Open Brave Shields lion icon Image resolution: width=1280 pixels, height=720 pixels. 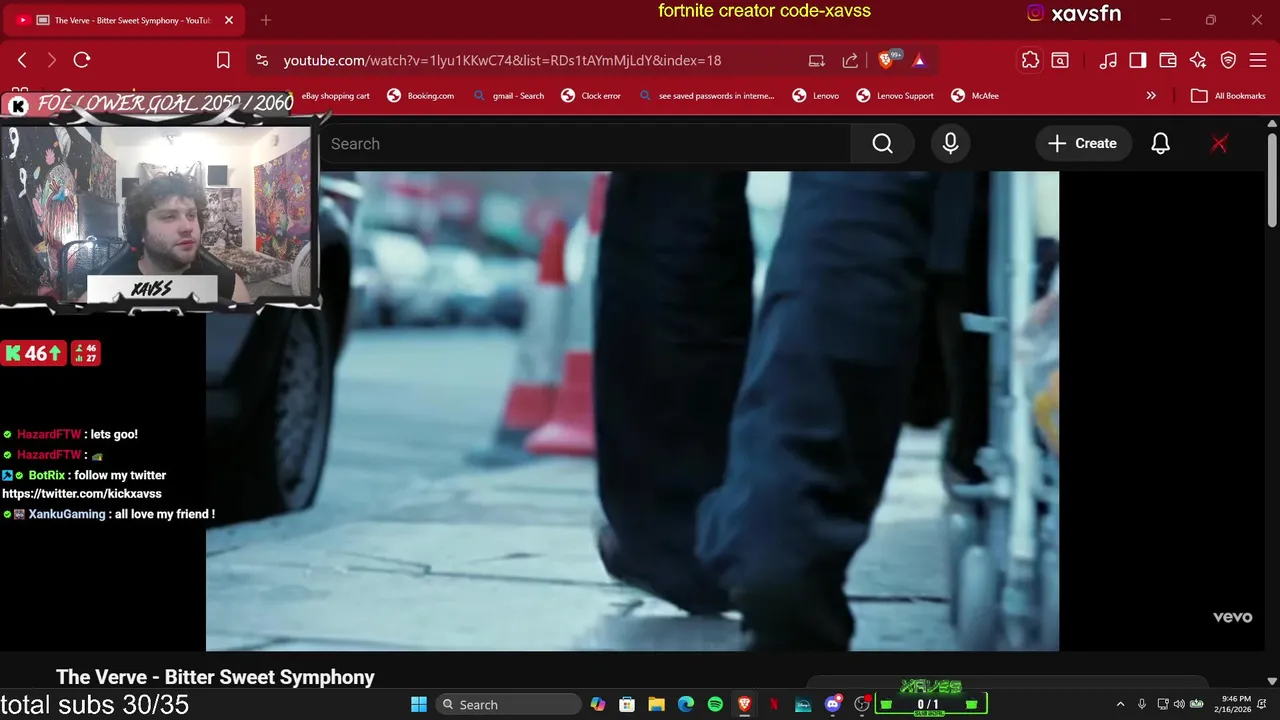point(885,60)
